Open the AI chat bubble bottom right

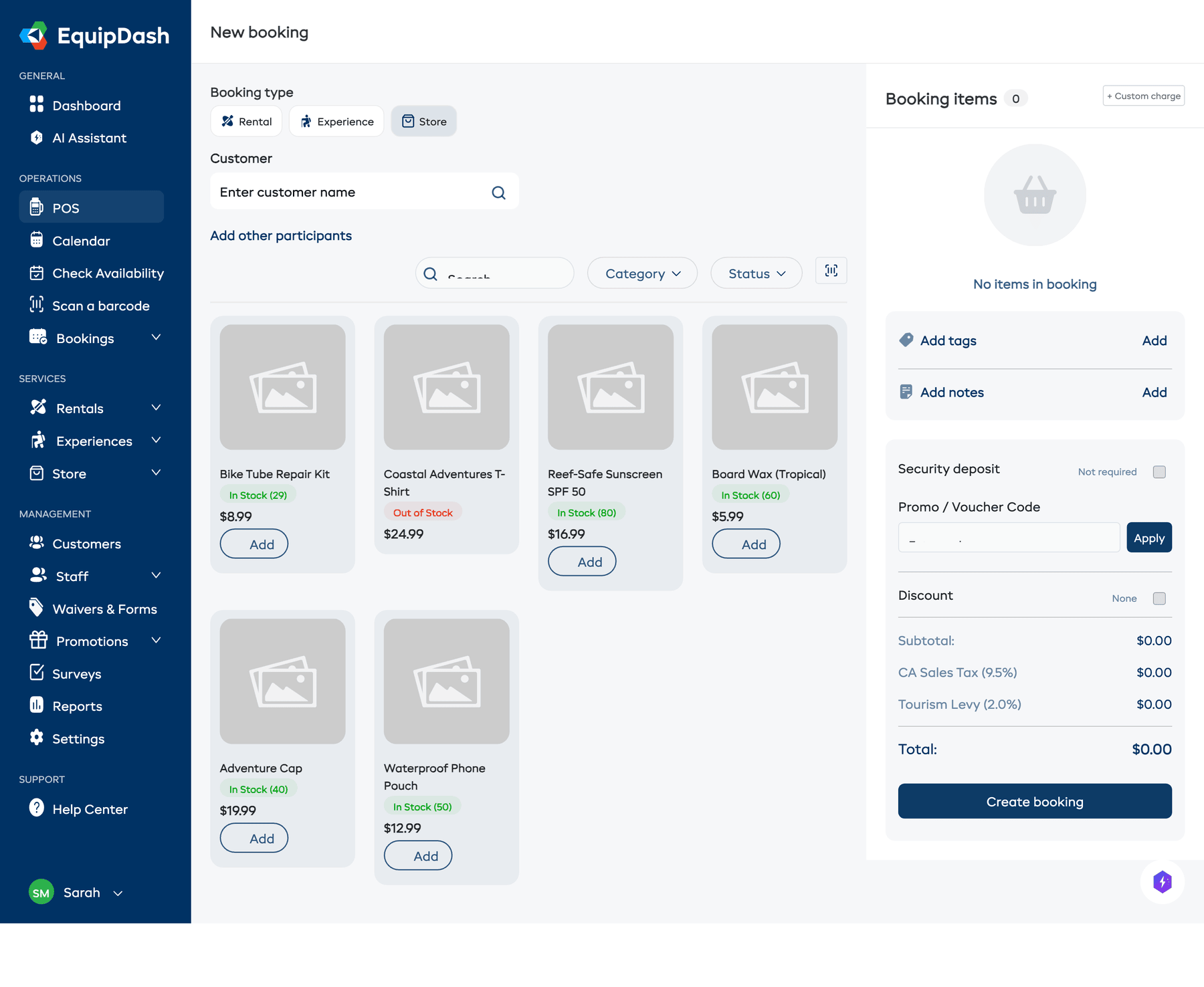click(1163, 883)
